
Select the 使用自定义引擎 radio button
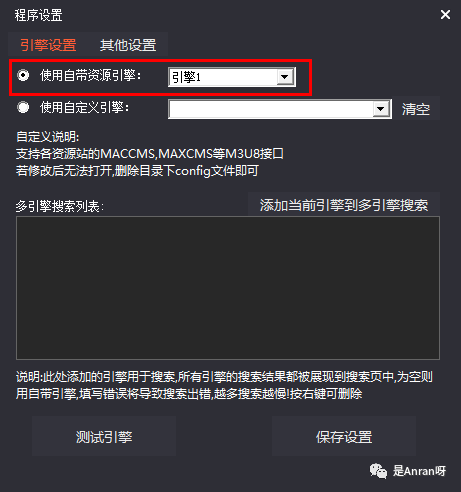tap(23, 107)
